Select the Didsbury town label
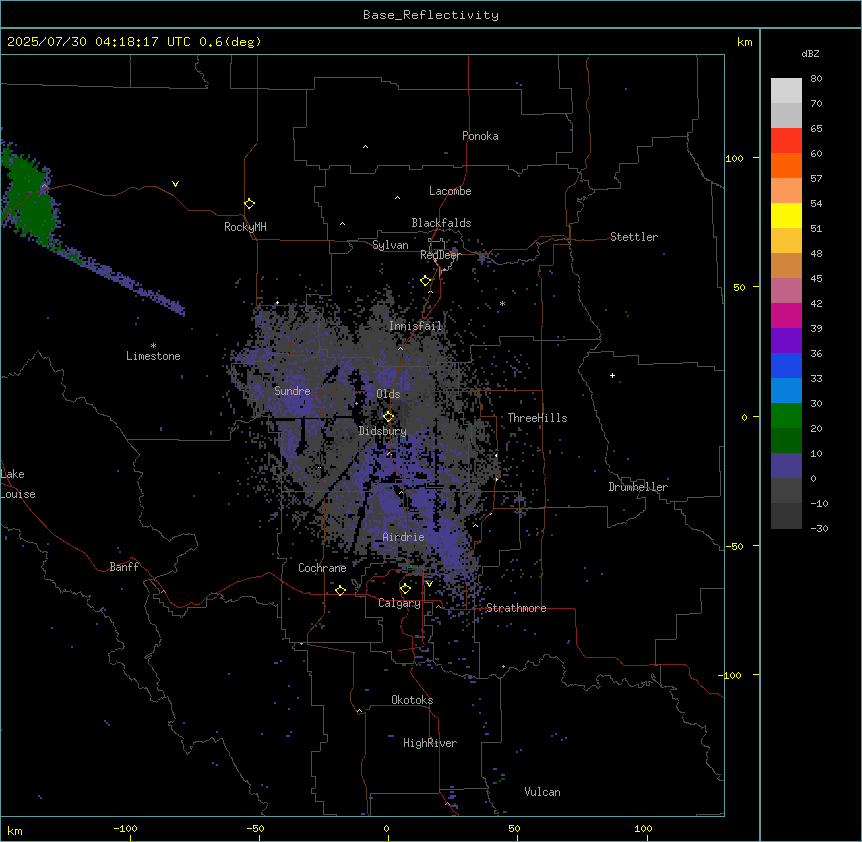Viewport: 862px width, 842px height. click(383, 431)
